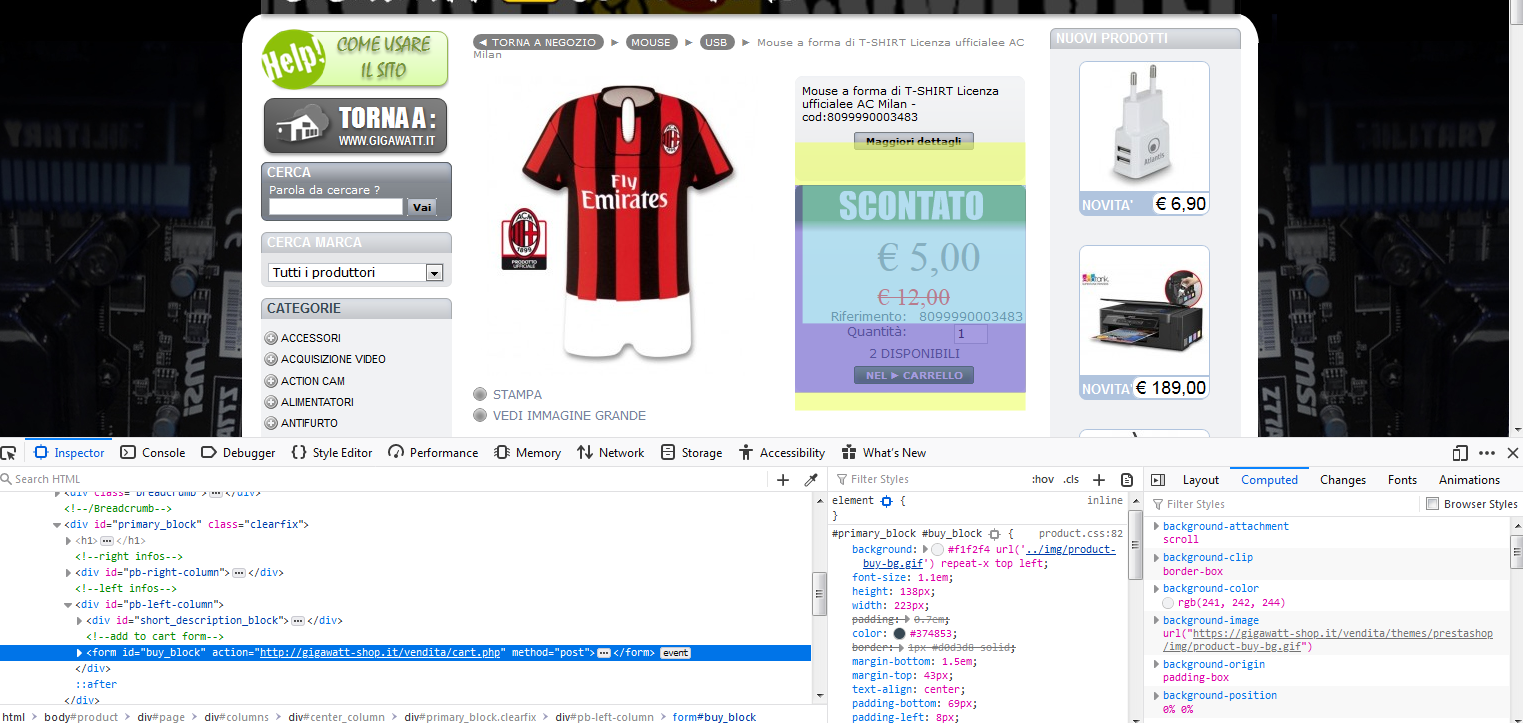Click the Help come usare il sito banner
Viewport: 1523px width, 723px height.
pos(355,59)
